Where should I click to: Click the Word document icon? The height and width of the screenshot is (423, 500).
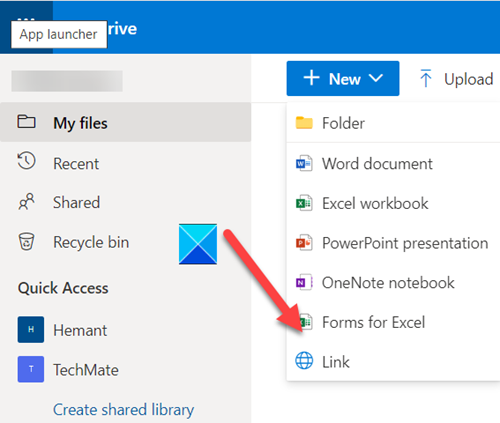click(x=304, y=163)
